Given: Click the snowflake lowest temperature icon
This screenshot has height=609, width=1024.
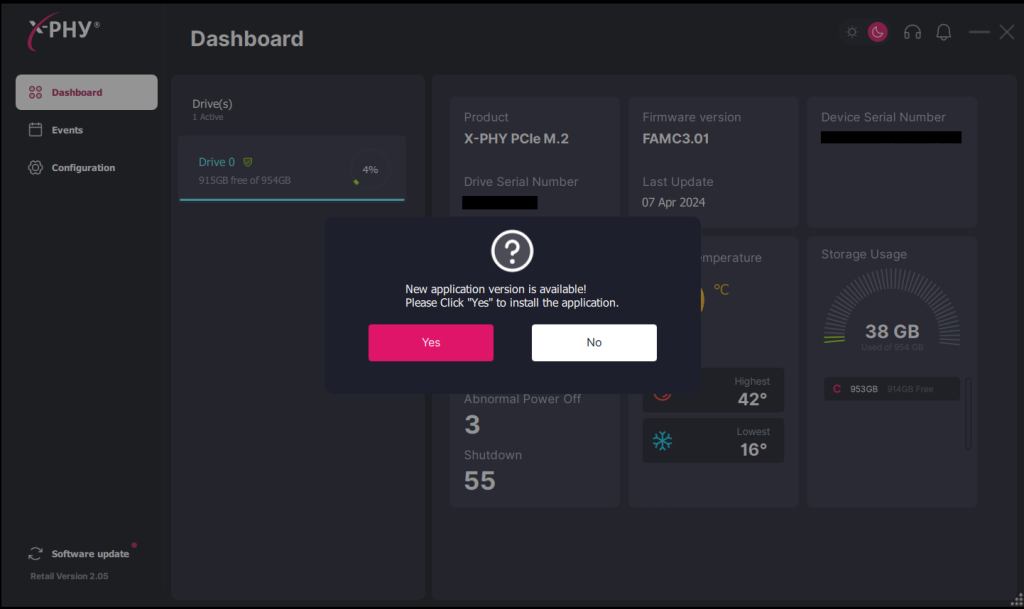Looking at the screenshot, I should [x=662, y=441].
